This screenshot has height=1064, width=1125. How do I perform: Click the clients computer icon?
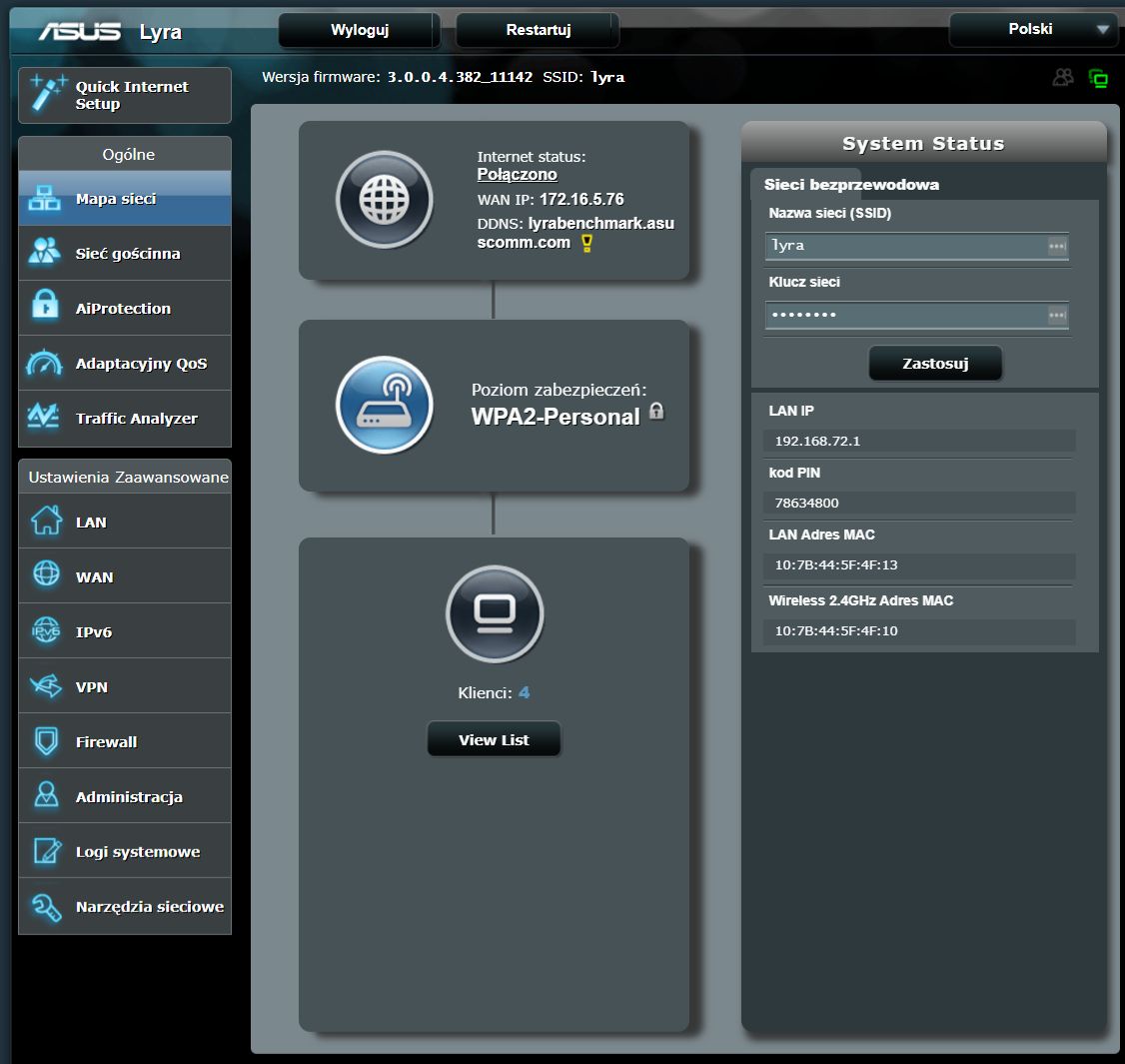pyautogui.click(x=495, y=613)
